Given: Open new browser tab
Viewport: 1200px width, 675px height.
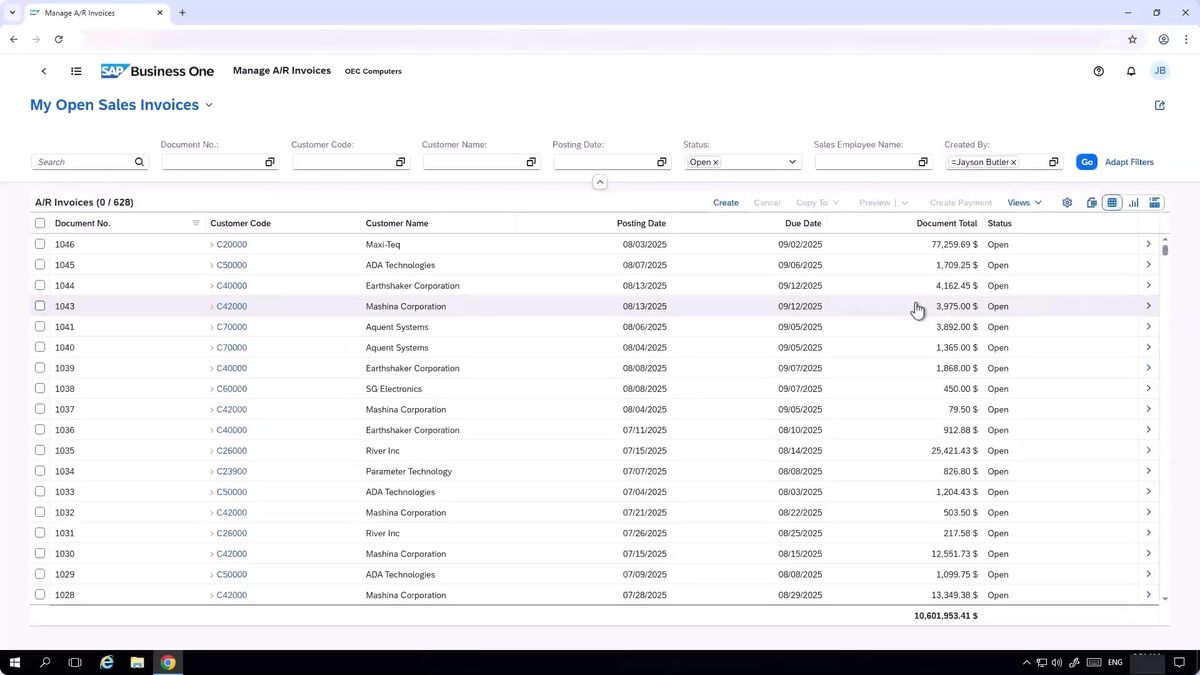Looking at the screenshot, I should pos(182,13).
